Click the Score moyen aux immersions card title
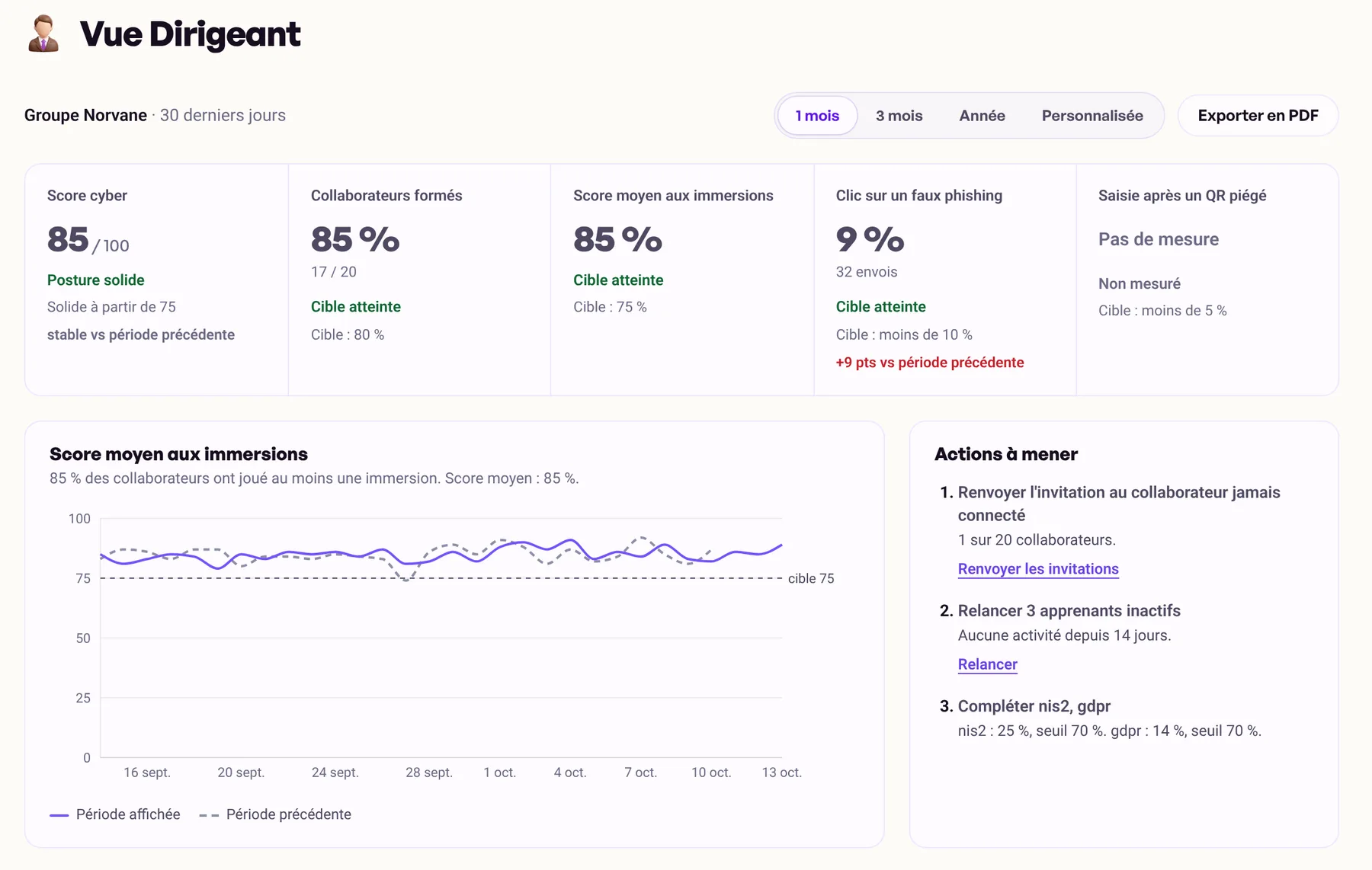Viewport: 1372px width, 870px height. (x=673, y=196)
